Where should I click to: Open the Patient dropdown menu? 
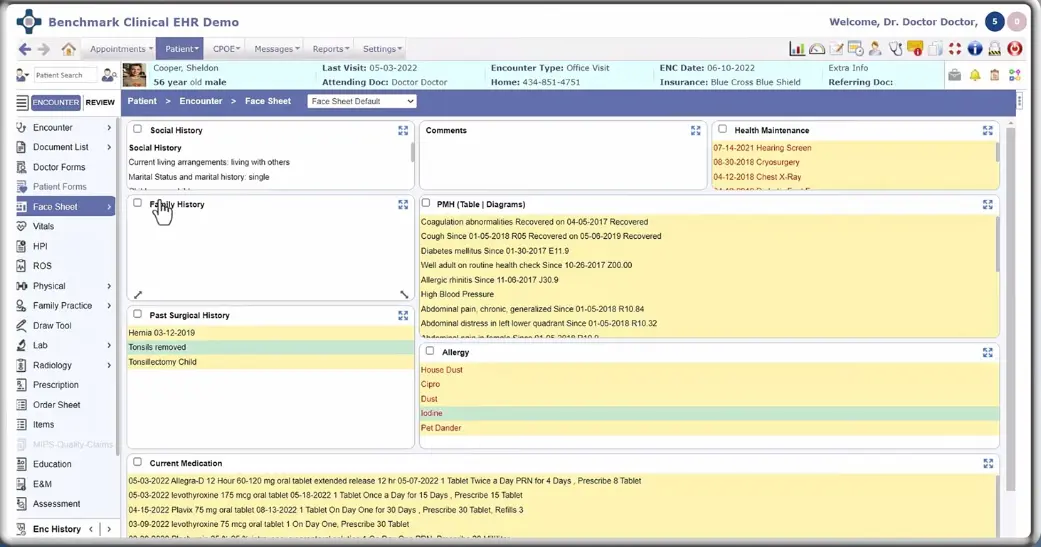181,48
